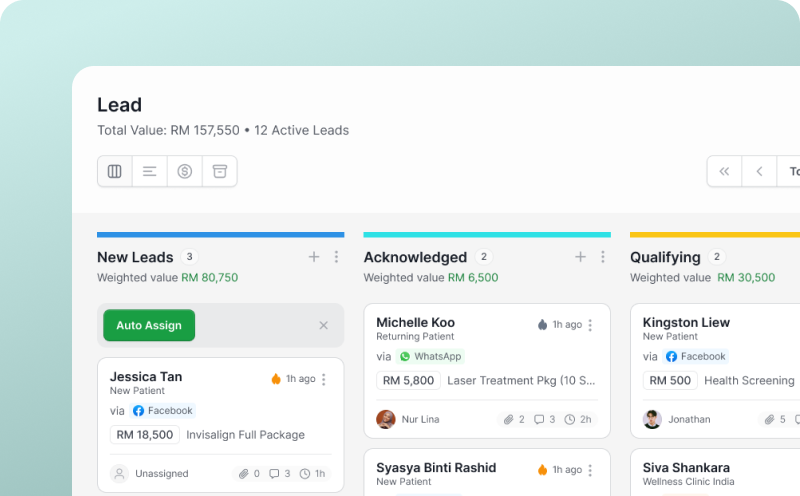Click the flame icon on Jessica Tan card

[x=276, y=379]
